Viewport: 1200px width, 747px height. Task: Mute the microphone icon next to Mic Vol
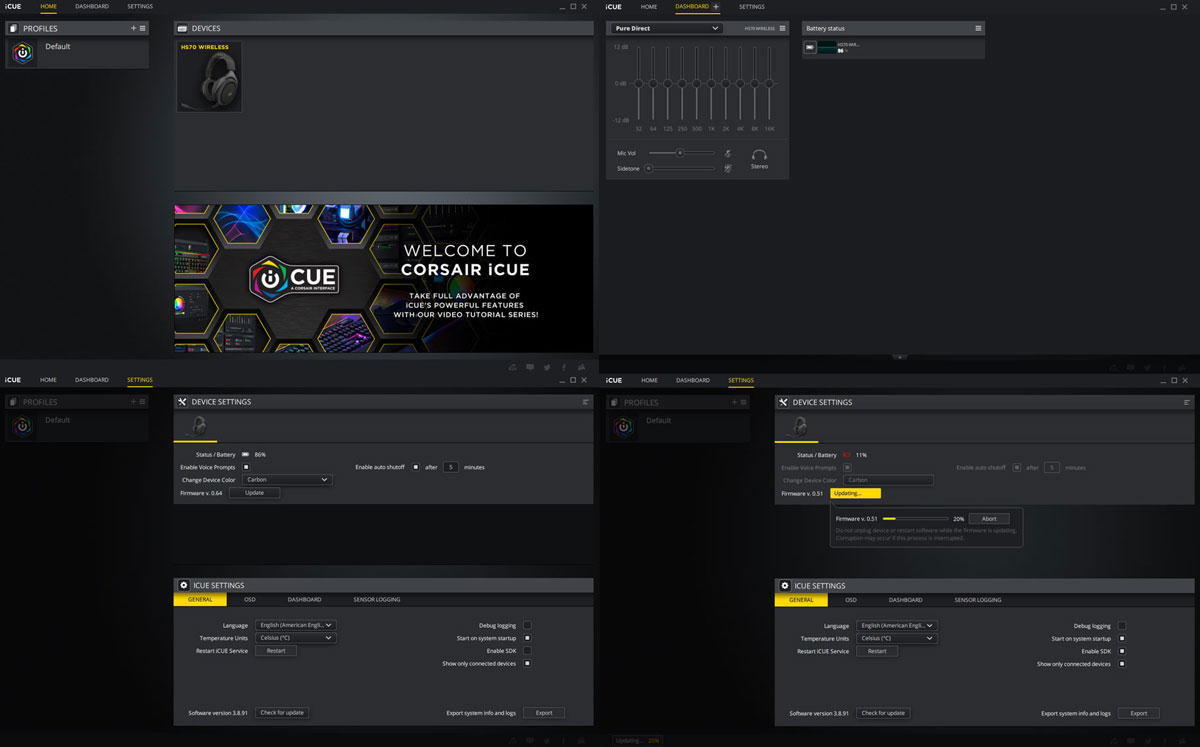click(728, 153)
